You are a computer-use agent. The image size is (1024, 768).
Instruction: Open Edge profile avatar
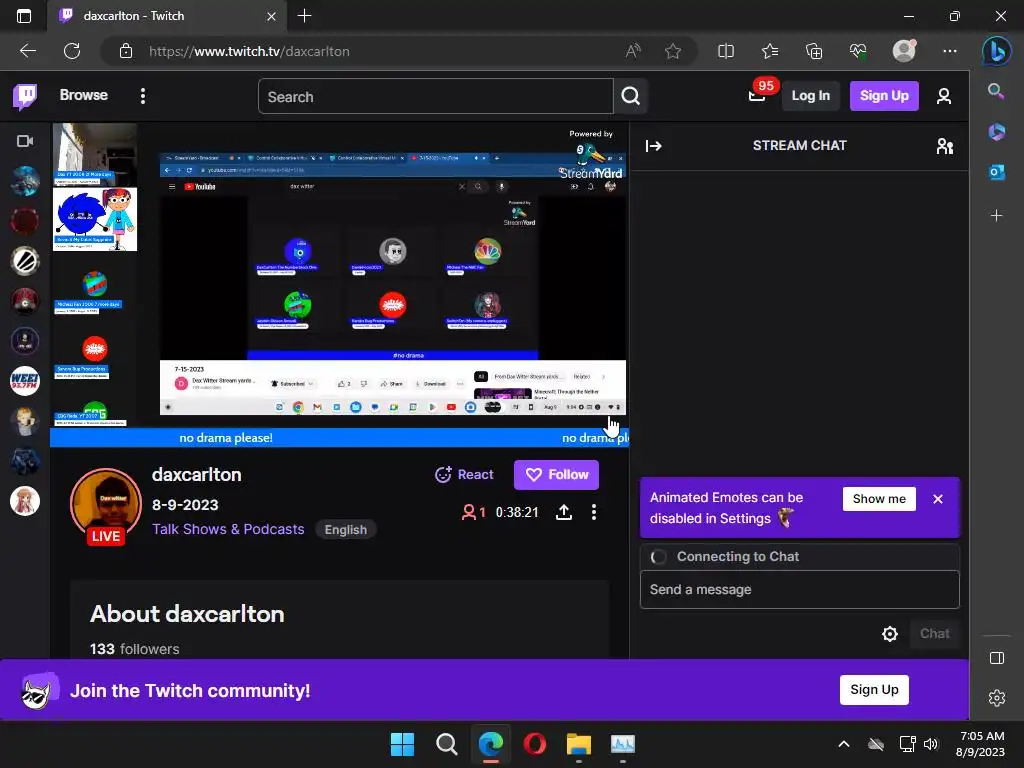(x=904, y=51)
